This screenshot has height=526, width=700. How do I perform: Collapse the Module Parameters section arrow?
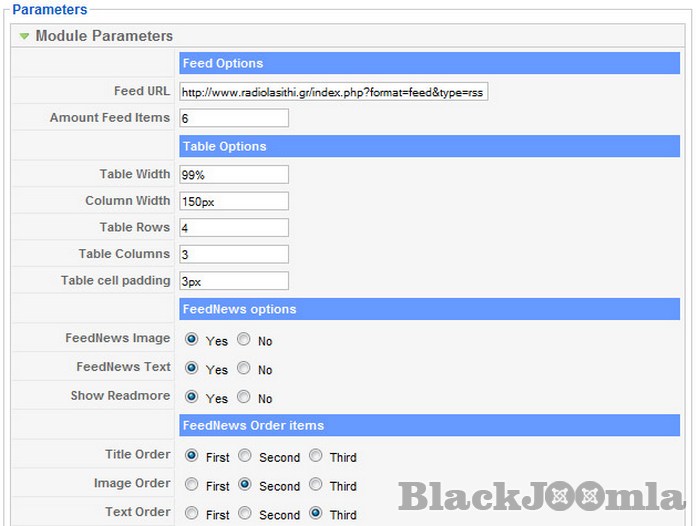click(24, 36)
